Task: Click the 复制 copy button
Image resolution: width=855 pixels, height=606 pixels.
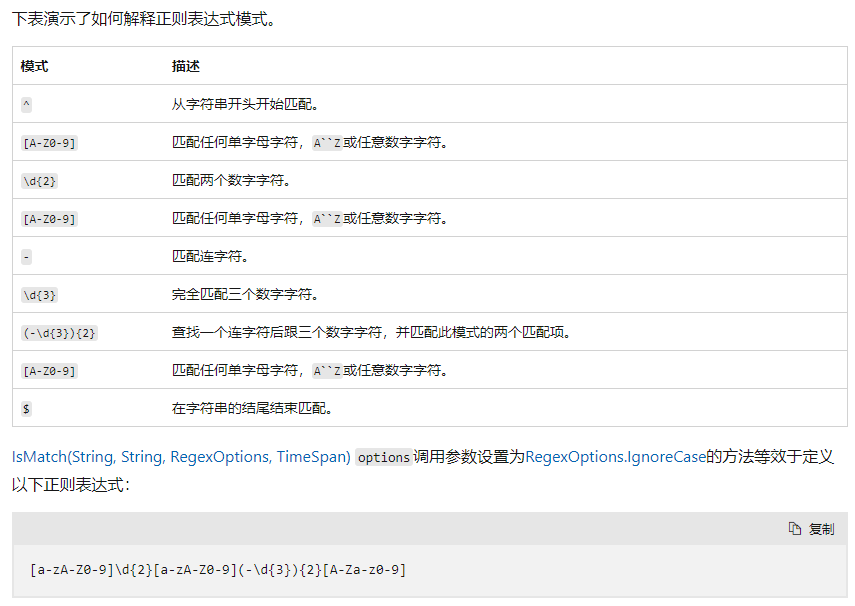Action: 820,529
